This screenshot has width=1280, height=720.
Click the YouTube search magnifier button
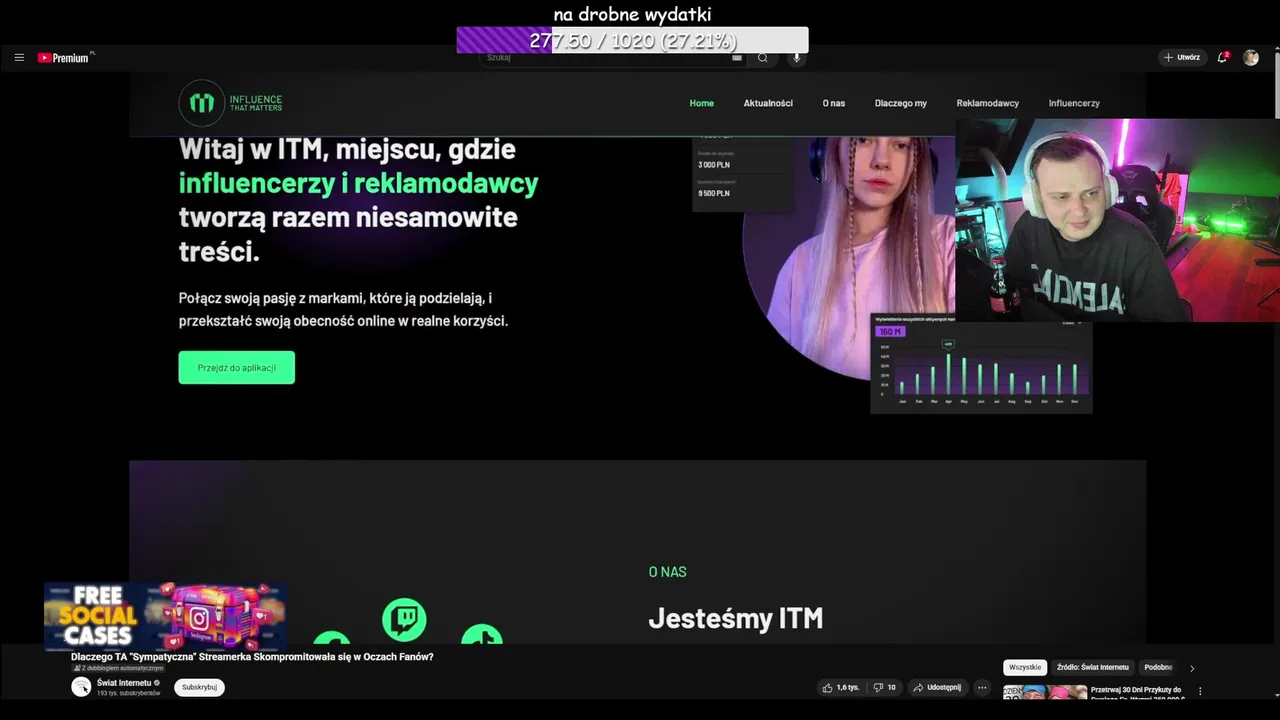click(x=763, y=58)
